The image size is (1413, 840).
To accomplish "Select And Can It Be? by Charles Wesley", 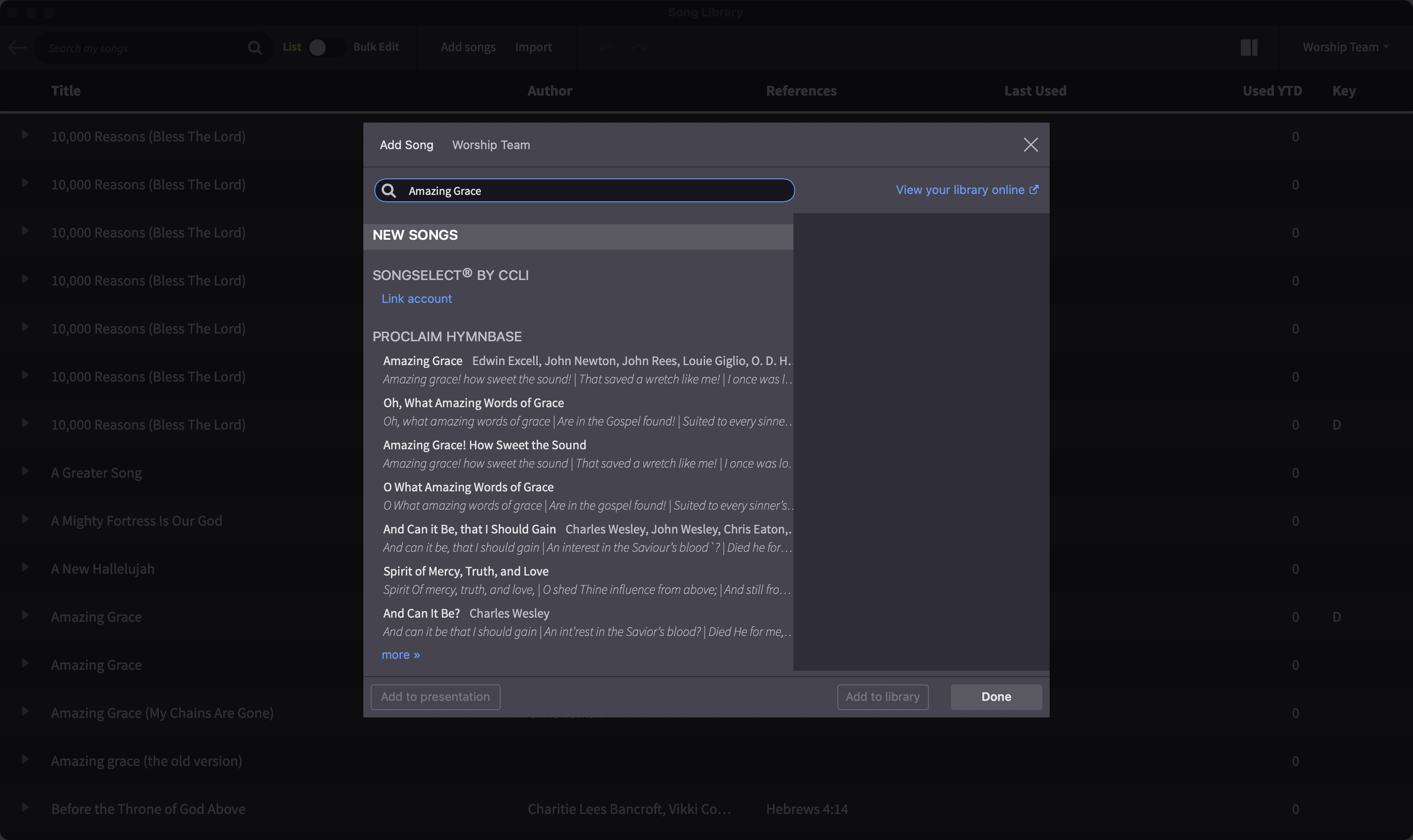I will [588, 622].
